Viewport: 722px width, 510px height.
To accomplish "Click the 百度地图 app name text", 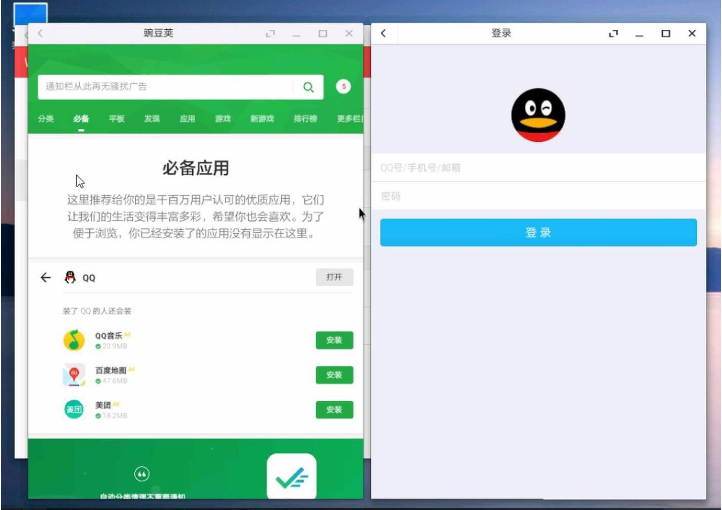I will [111, 370].
